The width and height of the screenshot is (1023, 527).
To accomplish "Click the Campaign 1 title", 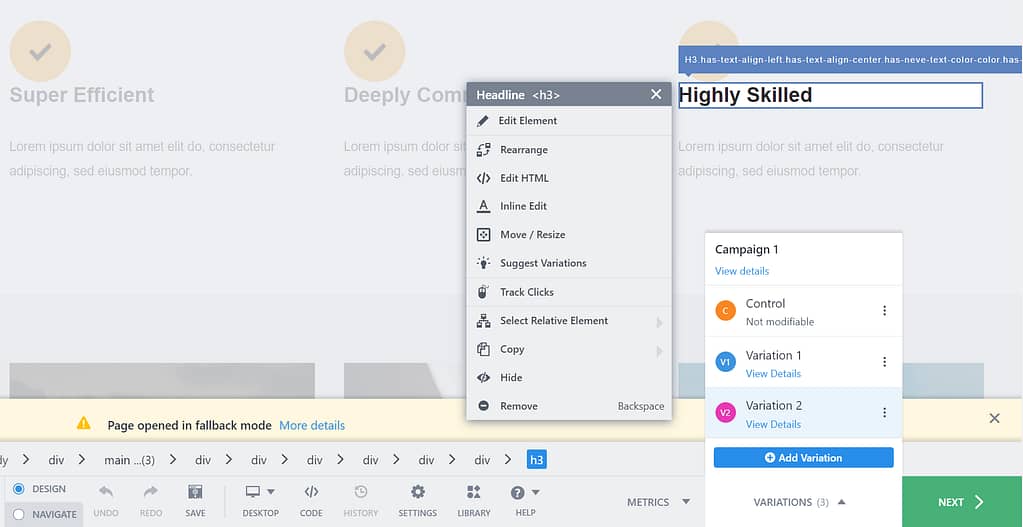I will click(746, 249).
